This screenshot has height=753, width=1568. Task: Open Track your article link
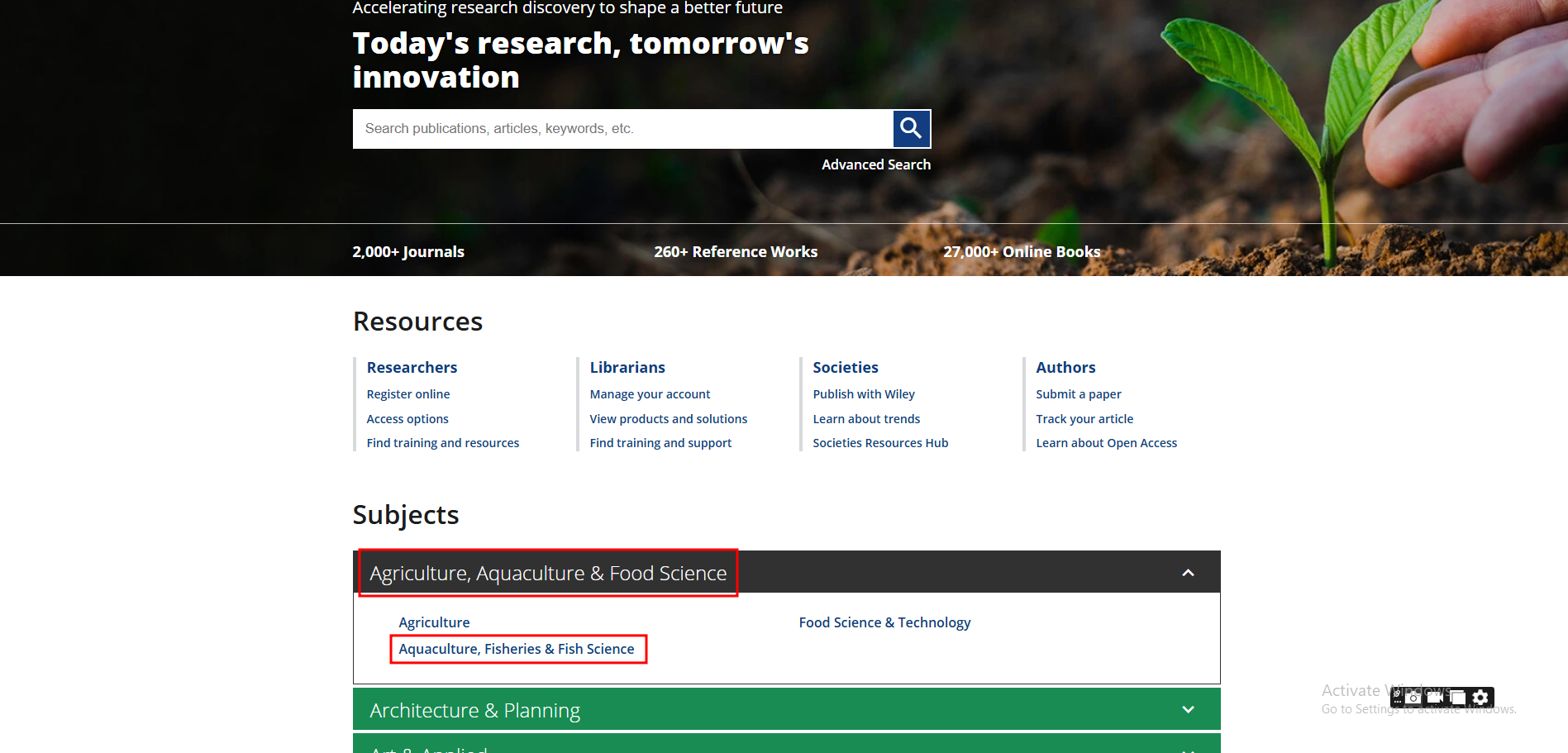[1084, 419]
